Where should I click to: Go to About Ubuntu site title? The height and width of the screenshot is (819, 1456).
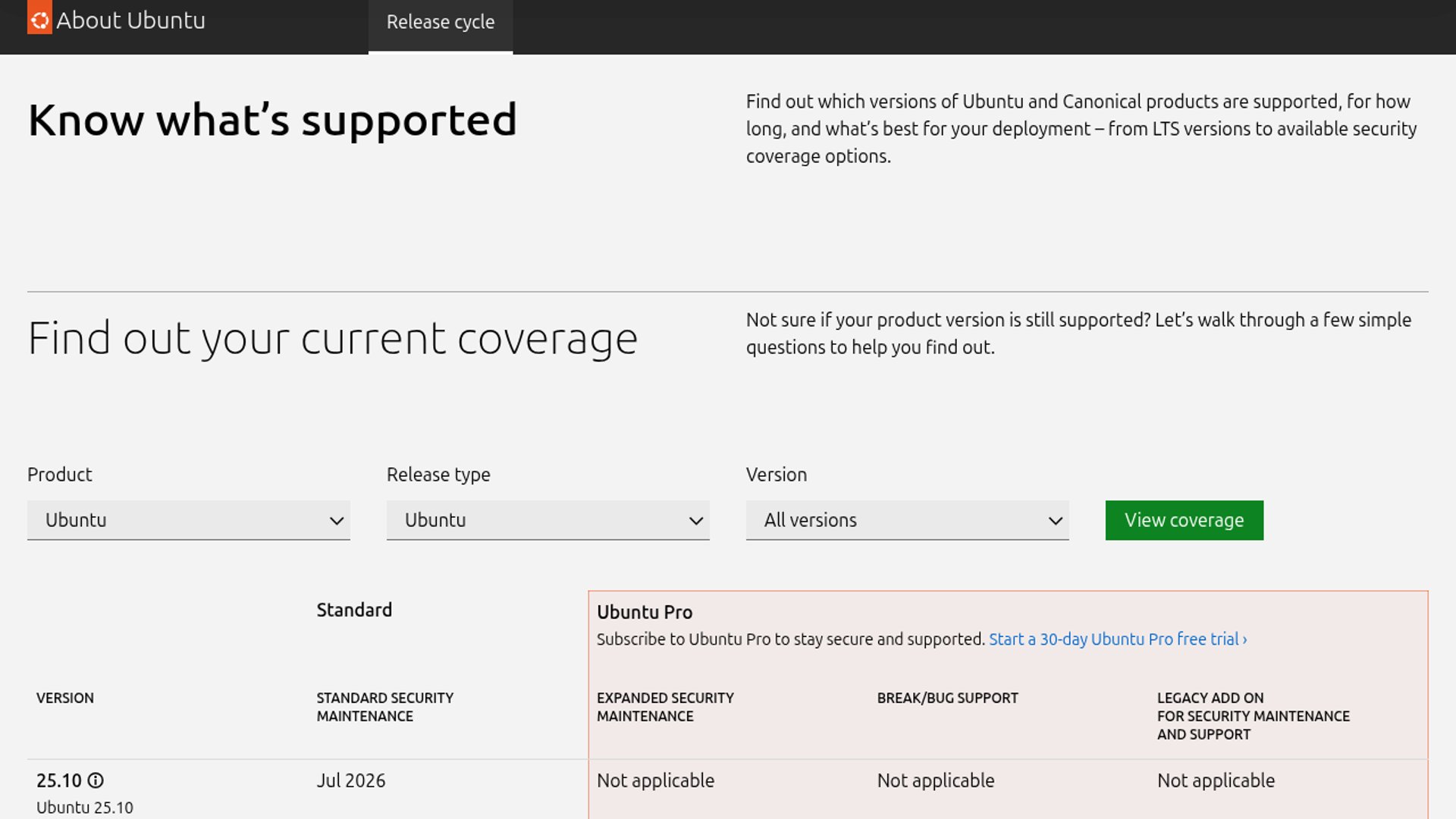(130, 20)
